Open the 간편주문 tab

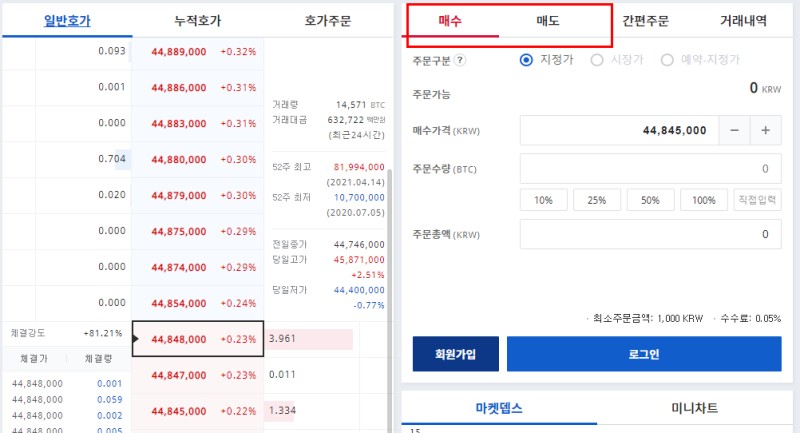tap(645, 21)
